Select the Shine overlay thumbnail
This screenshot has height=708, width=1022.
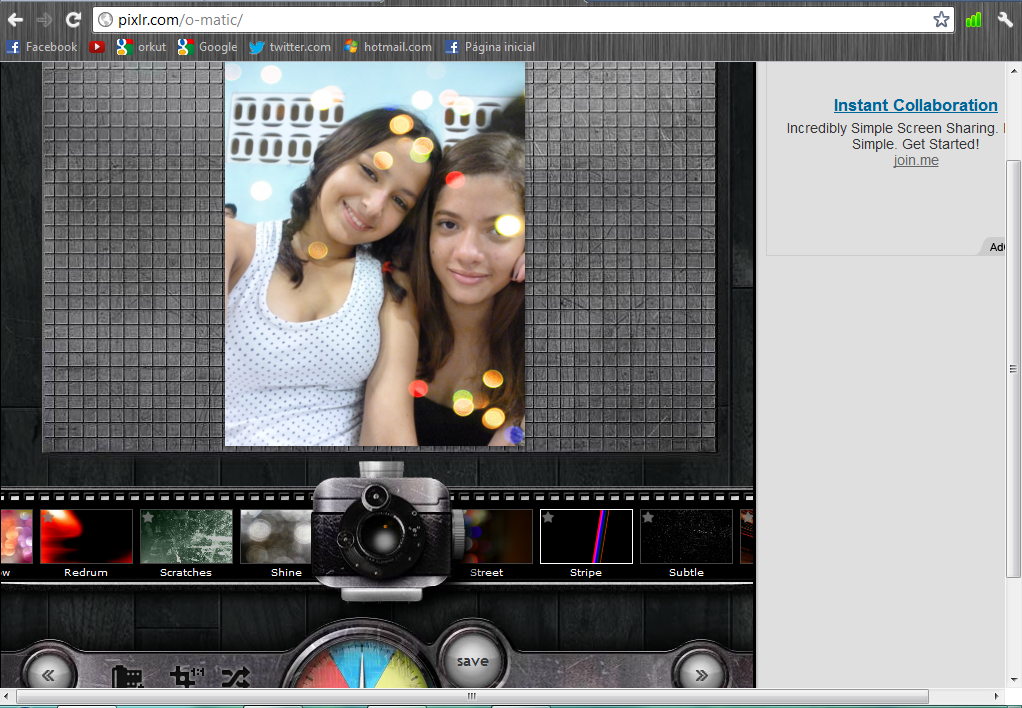pyautogui.click(x=276, y=537)
